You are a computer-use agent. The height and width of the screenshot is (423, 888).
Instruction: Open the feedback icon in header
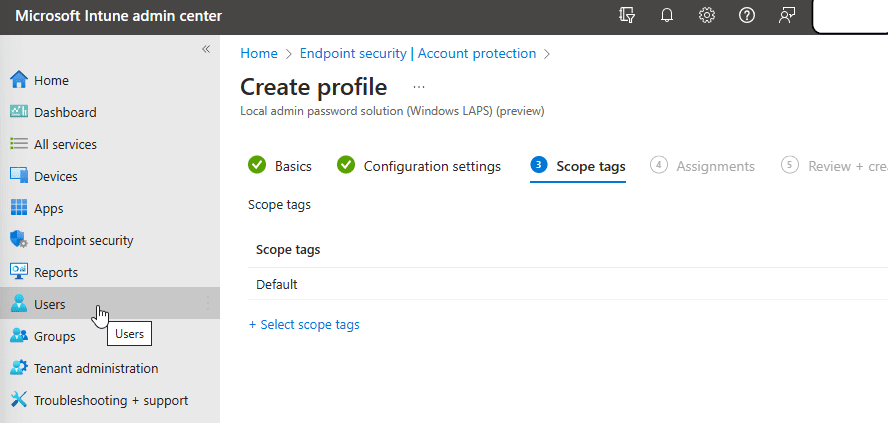point(787,16)
